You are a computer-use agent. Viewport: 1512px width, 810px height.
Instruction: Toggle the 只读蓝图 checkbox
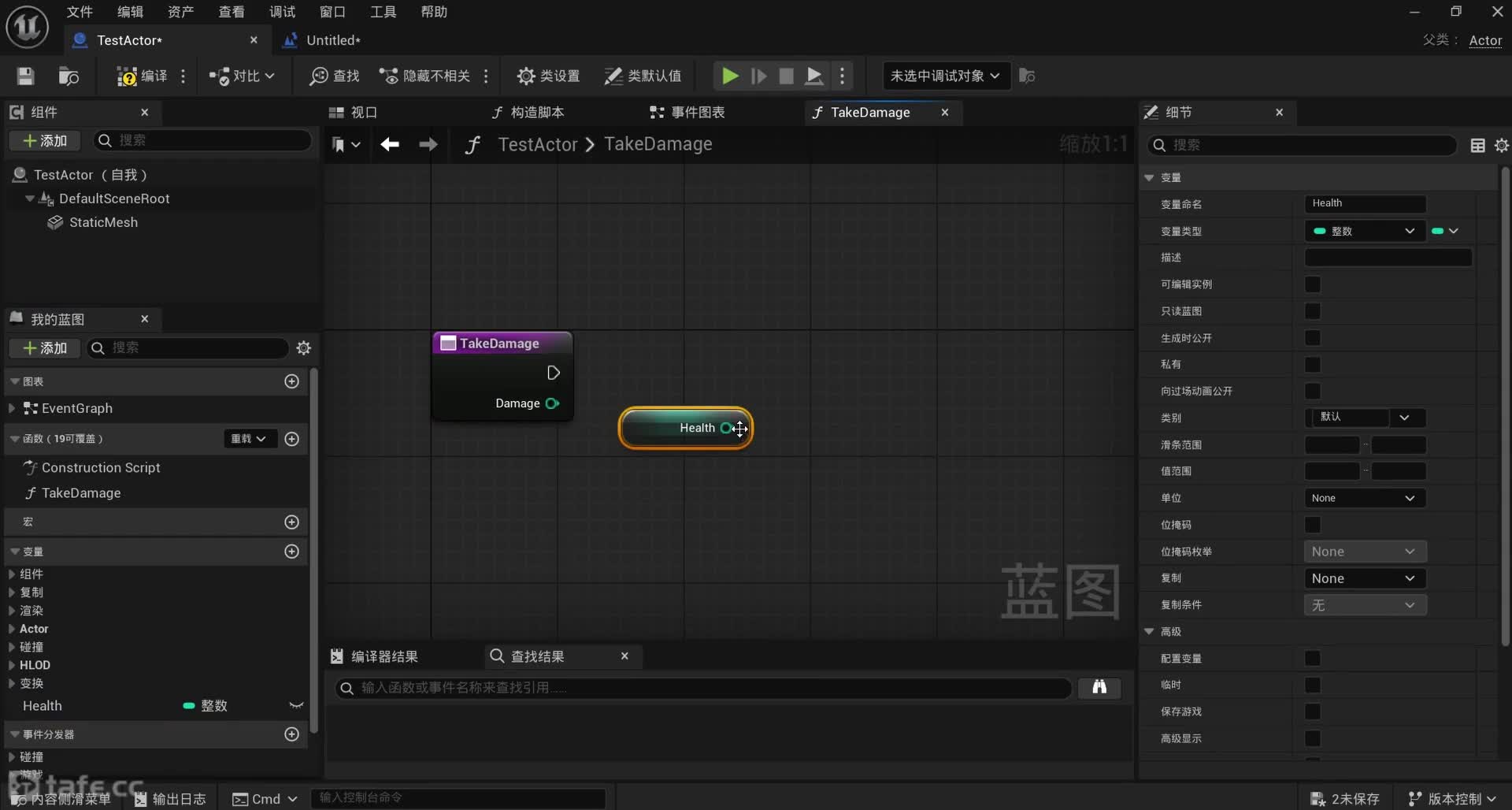click(x=1312, y=311)
